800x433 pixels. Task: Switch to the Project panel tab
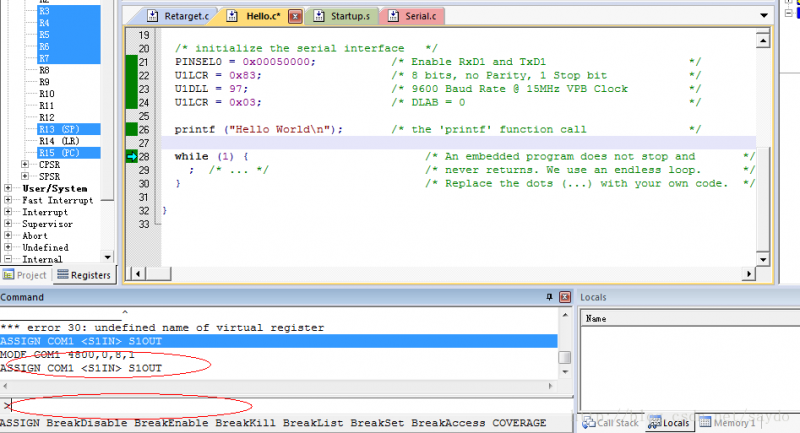pos(26,275)
